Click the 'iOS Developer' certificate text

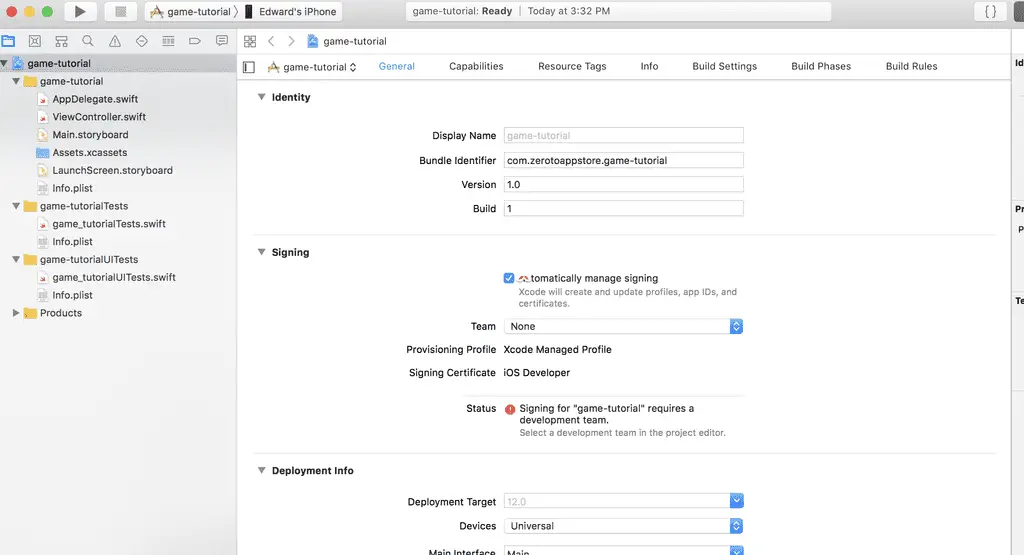coord(536,373)
